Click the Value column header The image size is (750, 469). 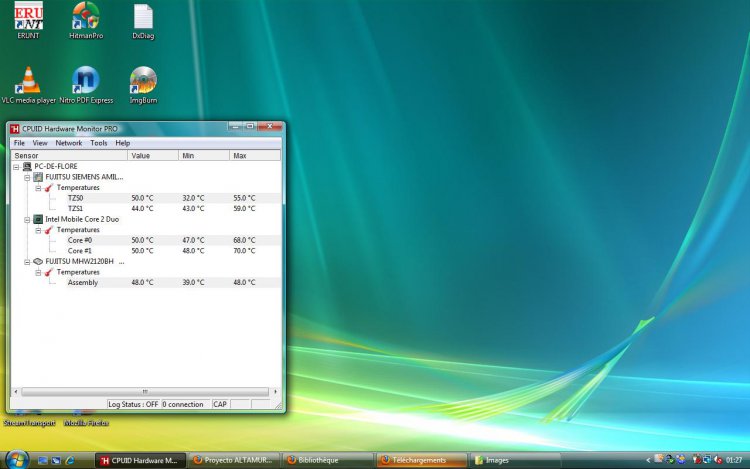(153, 155)
